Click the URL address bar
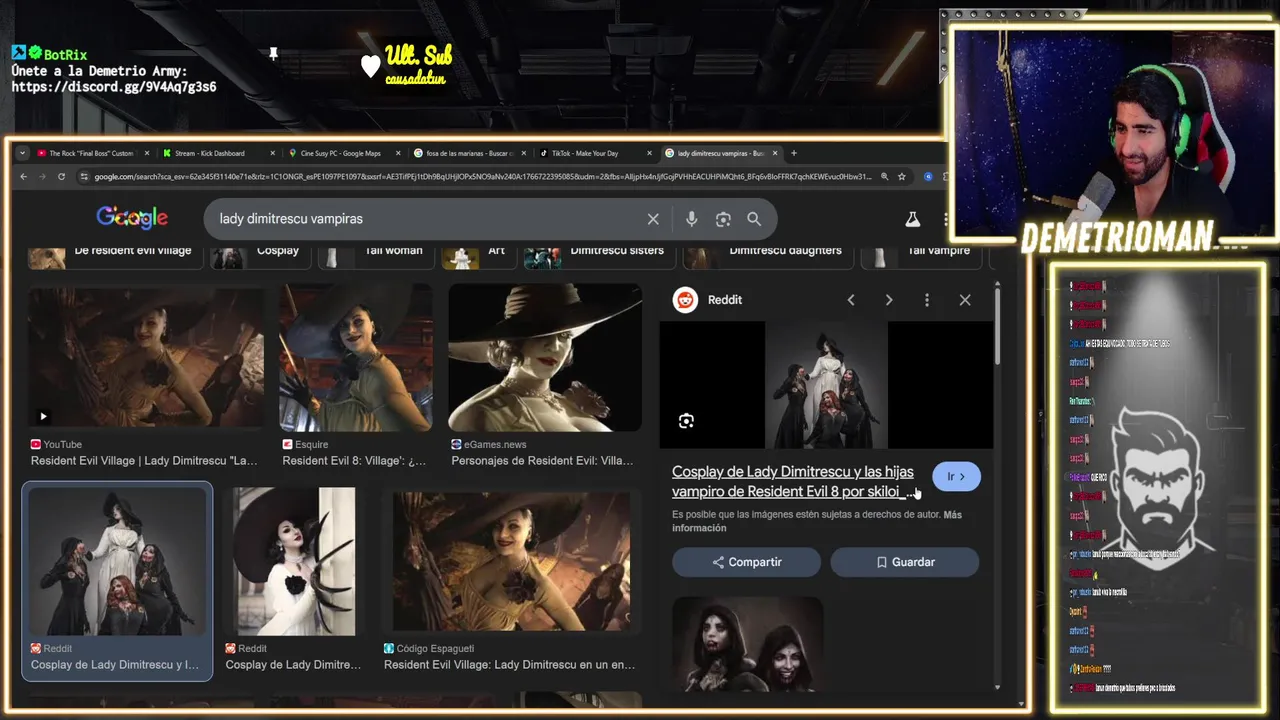 pyautogui.click(x=482, y=177)
